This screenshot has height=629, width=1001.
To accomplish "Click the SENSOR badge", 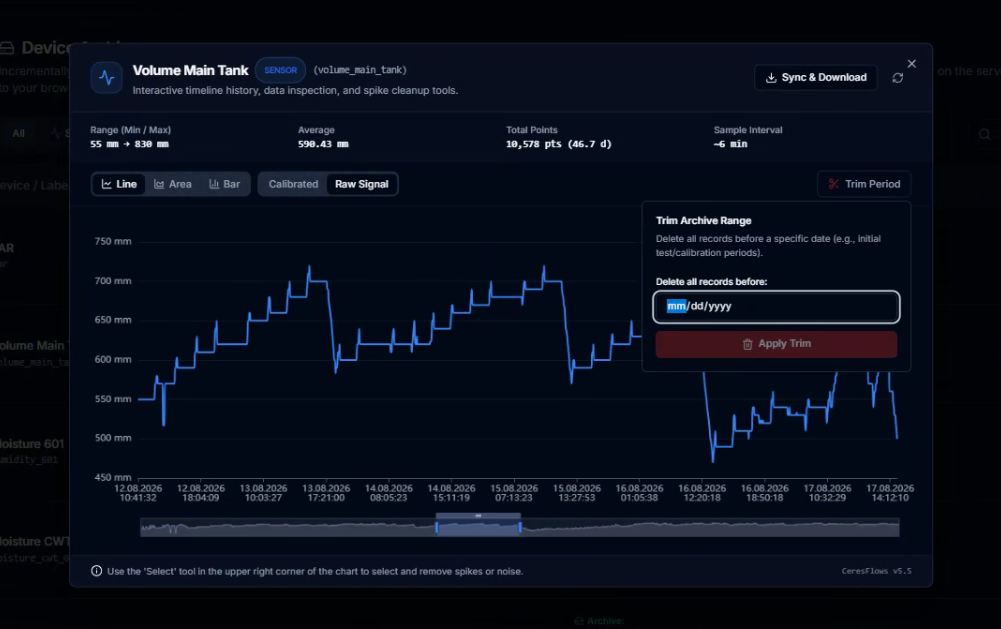I will (280, 70).
